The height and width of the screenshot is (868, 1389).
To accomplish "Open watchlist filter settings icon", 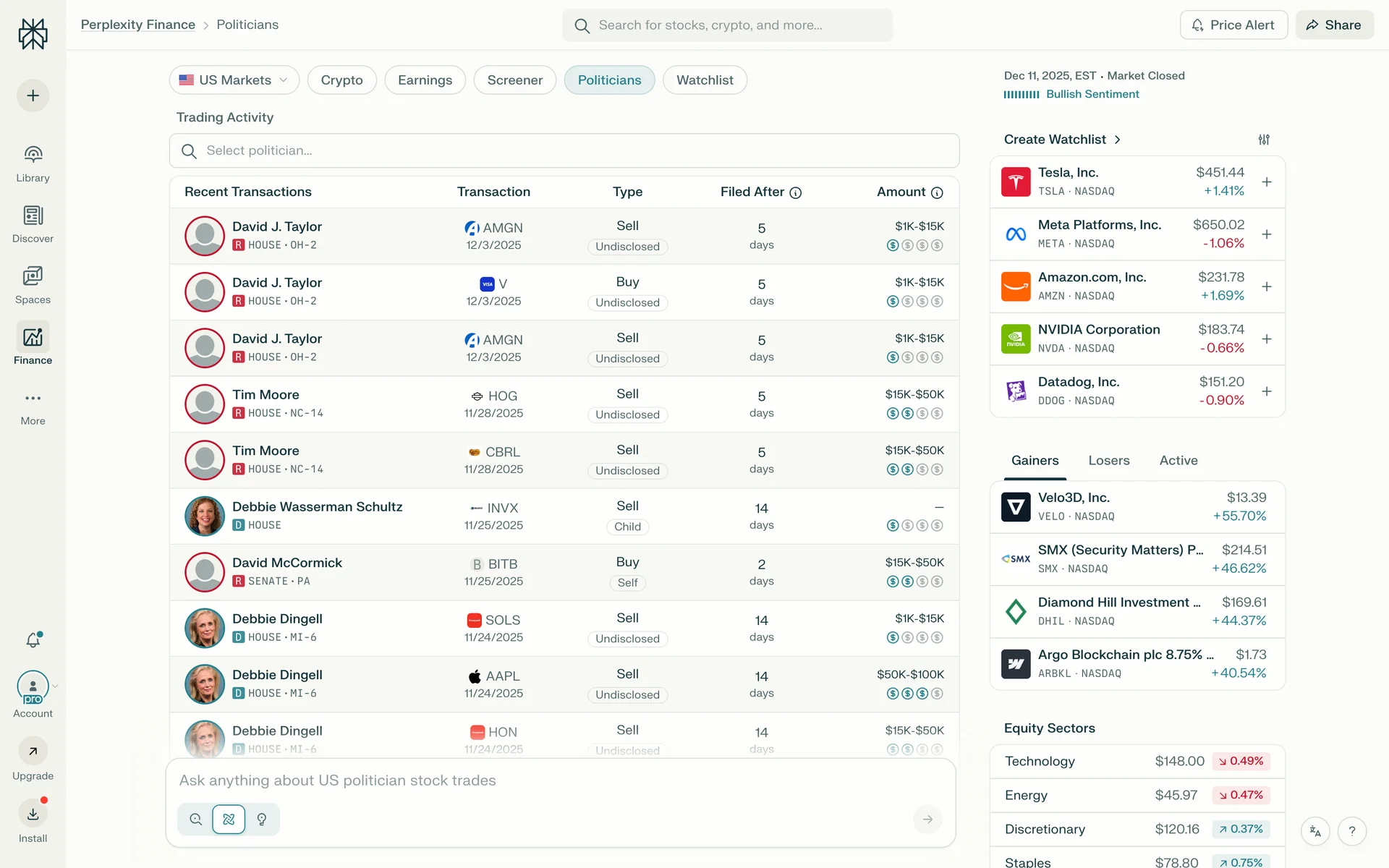I will click(x=1264, y=140).
